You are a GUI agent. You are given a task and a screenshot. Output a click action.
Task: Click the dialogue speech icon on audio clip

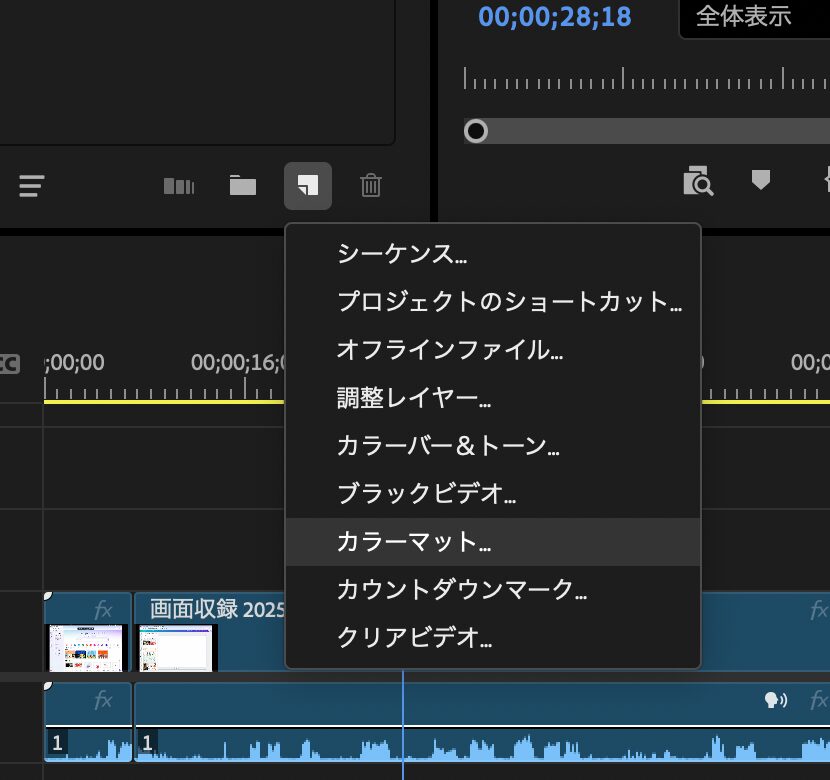pos(775,700)
